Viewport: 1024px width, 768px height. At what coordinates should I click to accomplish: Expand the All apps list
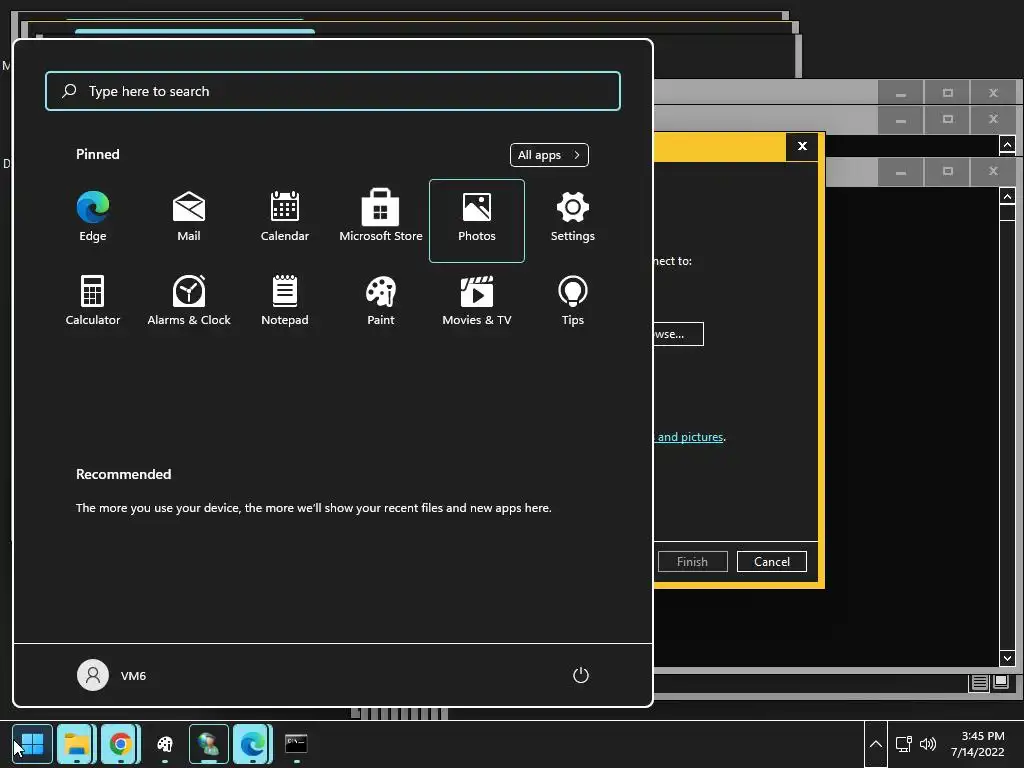coord(549,155)
